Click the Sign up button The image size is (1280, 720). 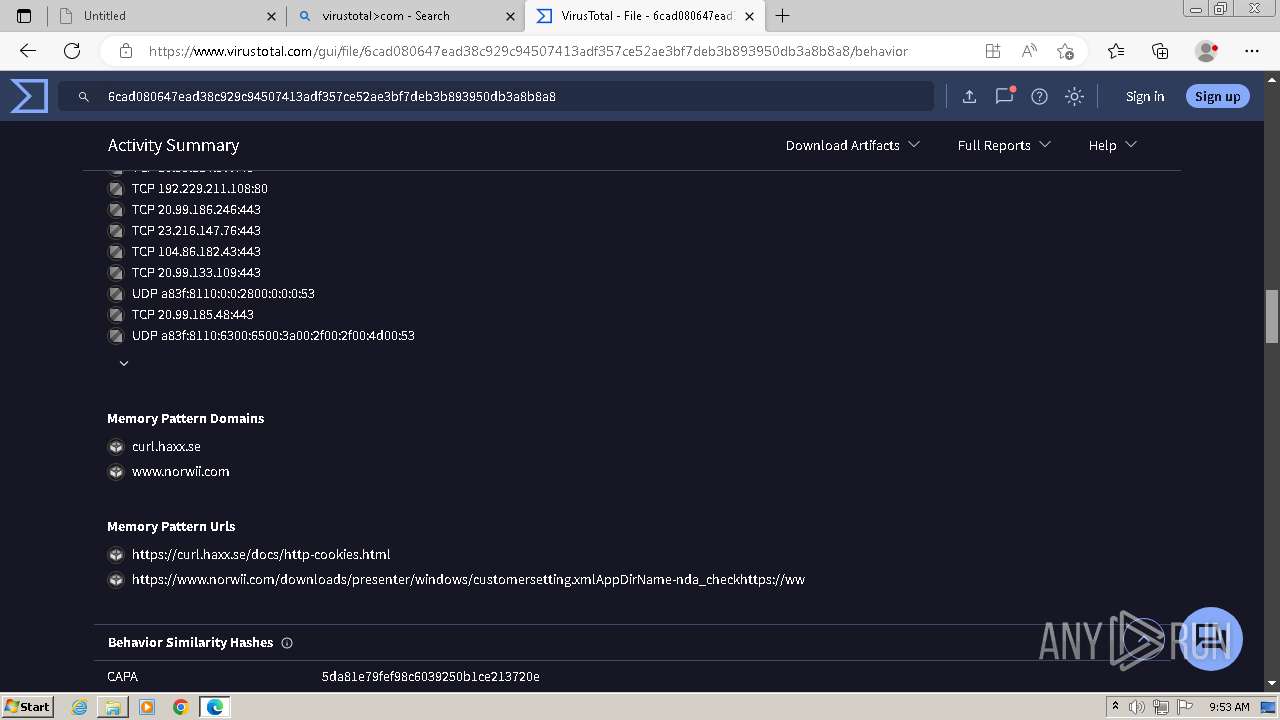[1217, 96]
